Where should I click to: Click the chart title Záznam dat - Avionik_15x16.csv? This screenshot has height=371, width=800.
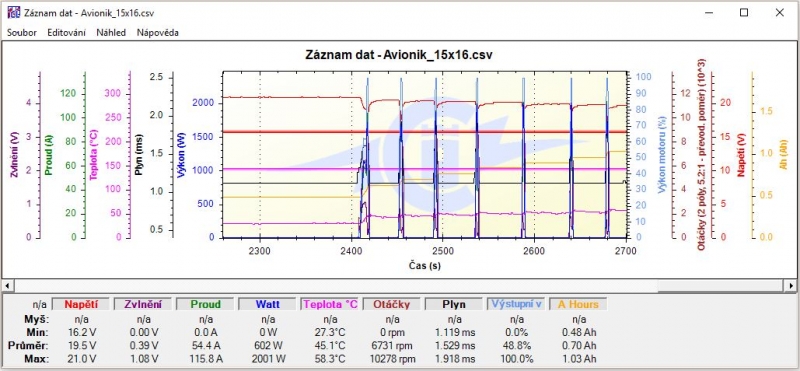coord(399,55)
